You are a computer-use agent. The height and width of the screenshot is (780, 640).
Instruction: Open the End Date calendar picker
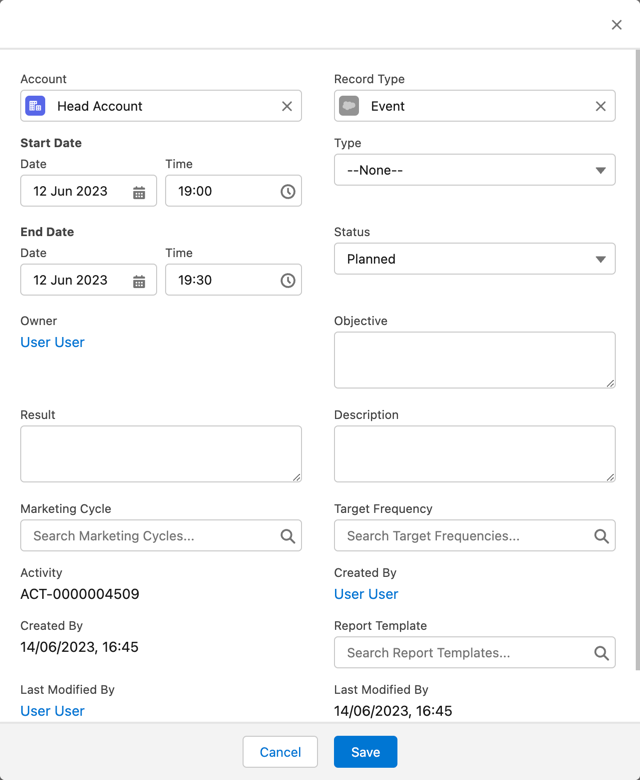point(139,281)
